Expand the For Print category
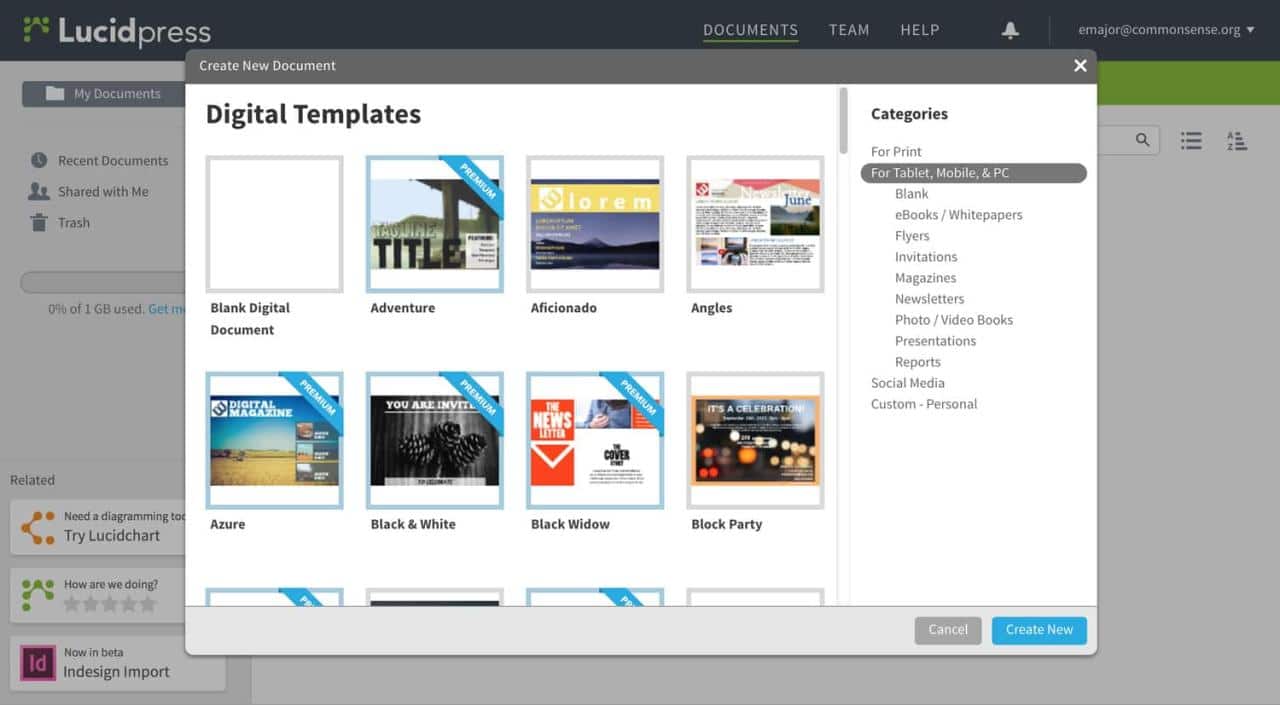The width and height of the screenshot is (1280, 705). (x=896, y=152)
